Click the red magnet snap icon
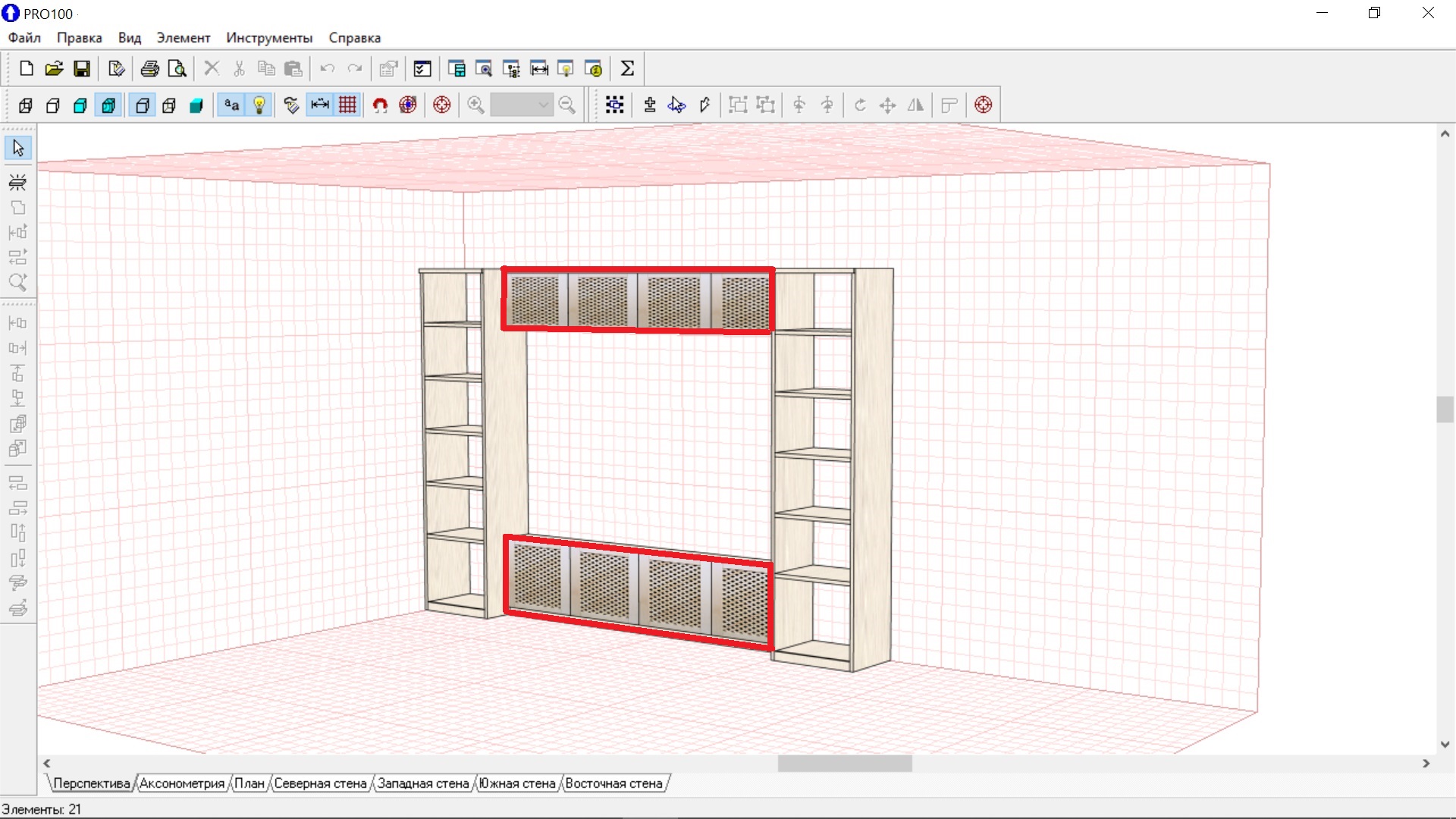1456x819 pixels. [x=380, y=105]
